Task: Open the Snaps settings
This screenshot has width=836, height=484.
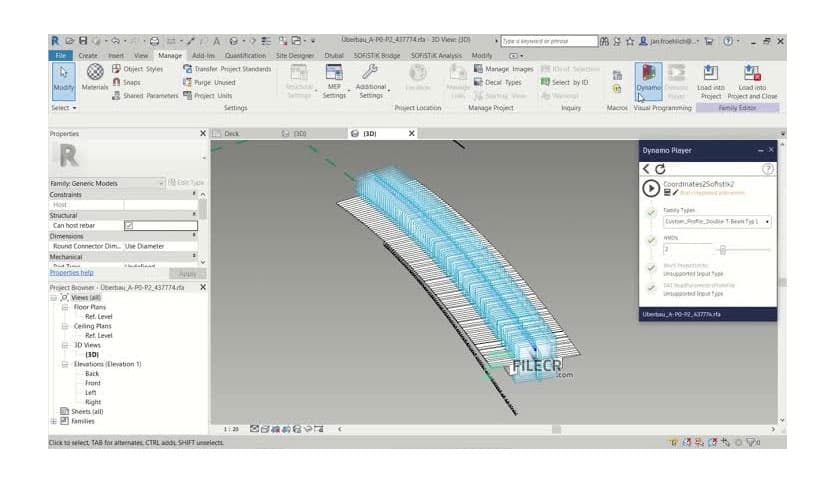Action: coord(126,82)
